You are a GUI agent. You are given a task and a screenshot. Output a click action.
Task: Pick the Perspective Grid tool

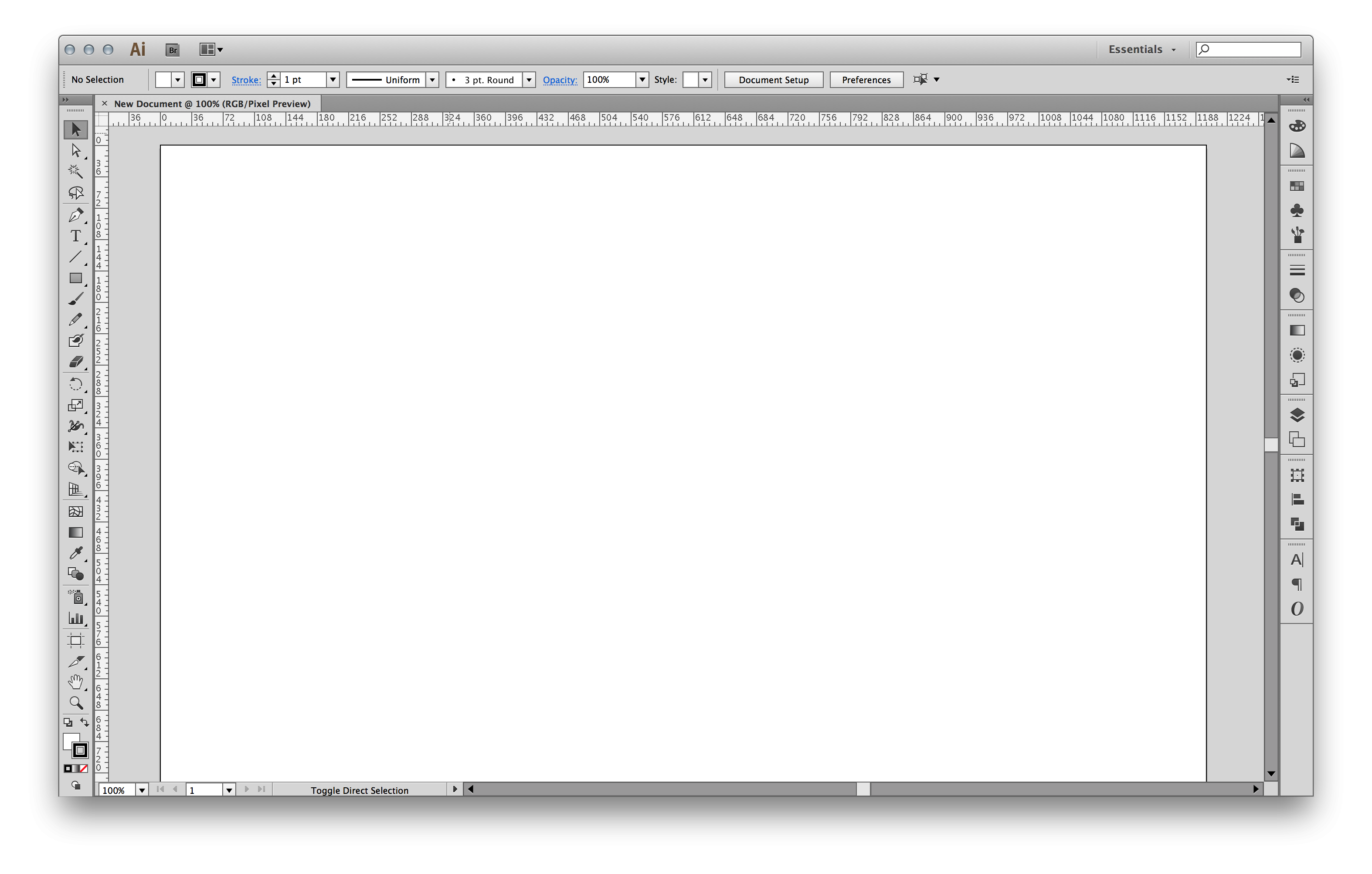coord(75,489)
